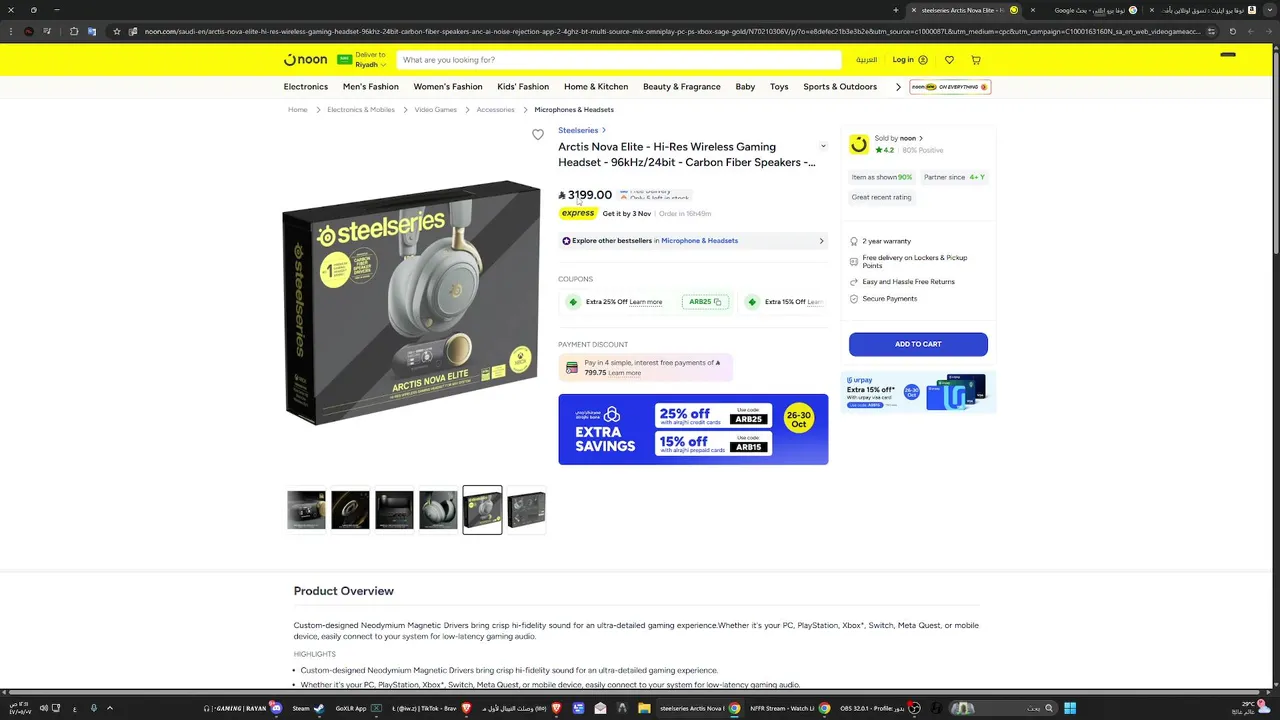
Task: Go to the Home breadcrumb
Action: (x=298, y=110)
